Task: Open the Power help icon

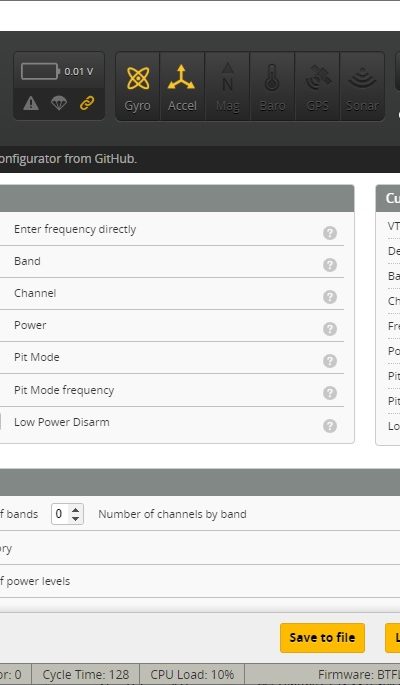Action: coord(330,329)
